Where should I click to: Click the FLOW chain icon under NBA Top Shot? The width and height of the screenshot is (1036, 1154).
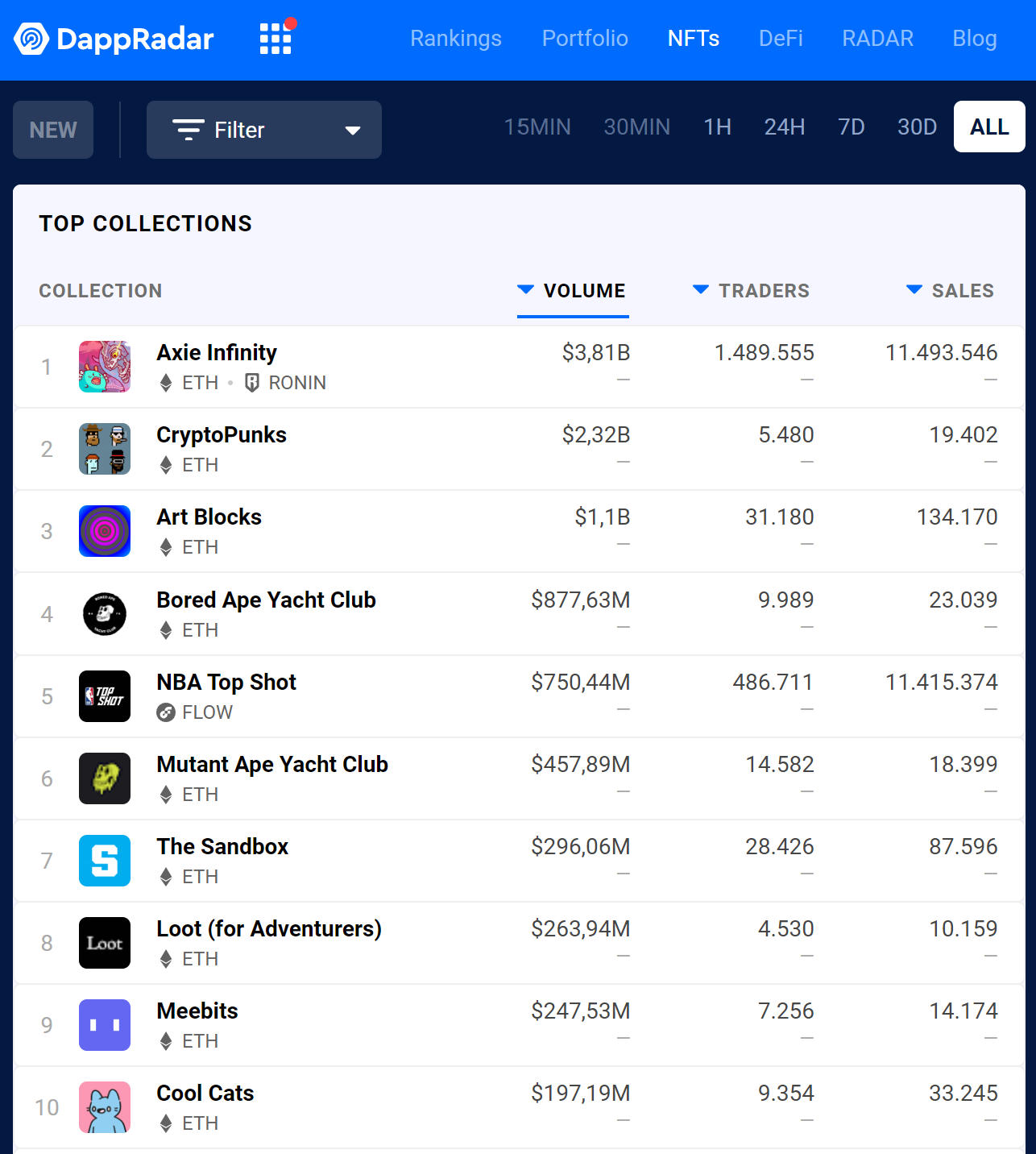[166, 712]
